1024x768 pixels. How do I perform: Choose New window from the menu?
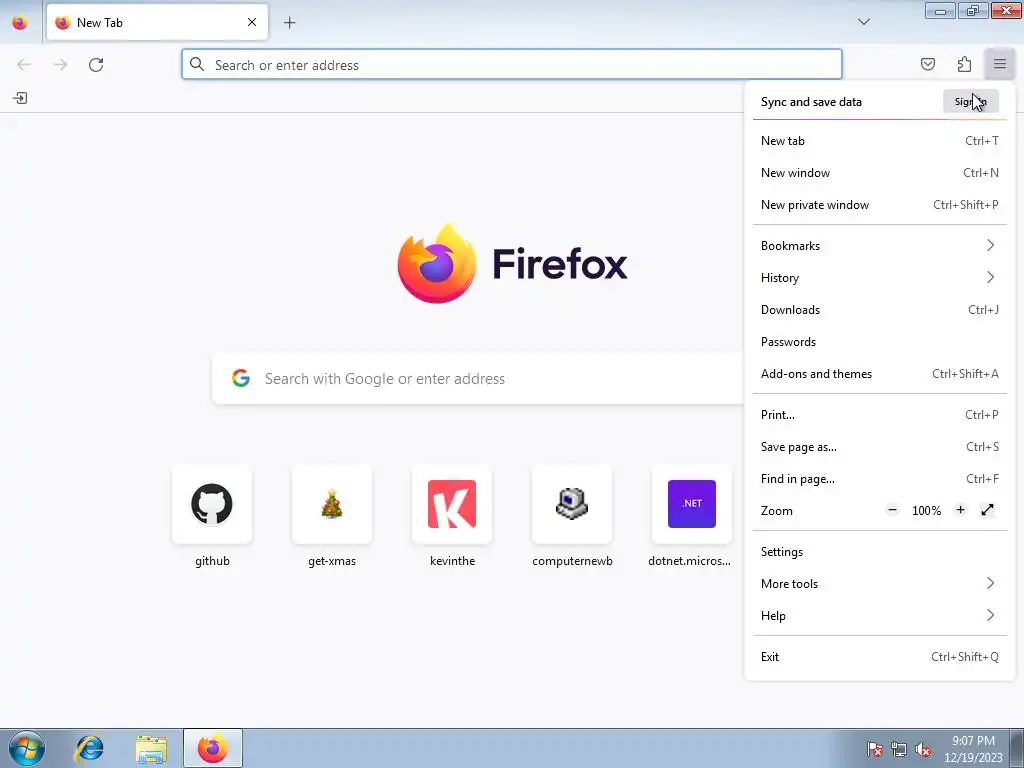point(879,172)
